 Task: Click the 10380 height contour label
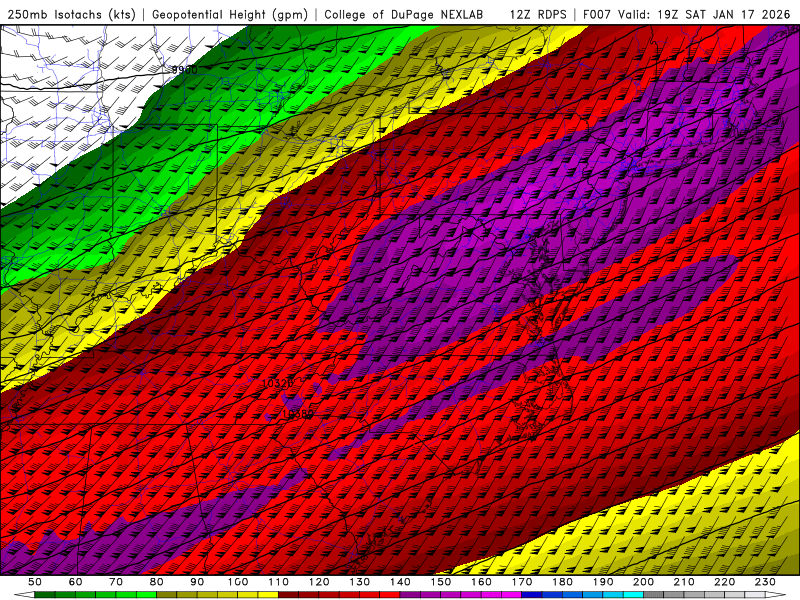click(297, 414)
